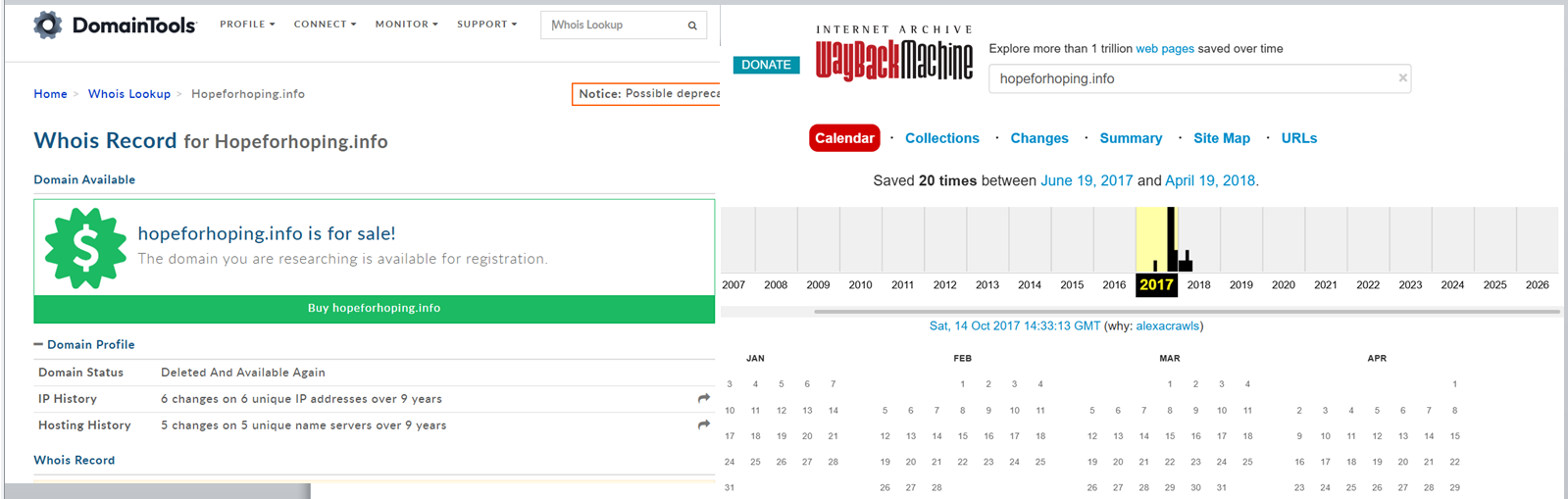Click the green dollar sale badge
Screen dimensions: 1568x499
coord(85,248)
